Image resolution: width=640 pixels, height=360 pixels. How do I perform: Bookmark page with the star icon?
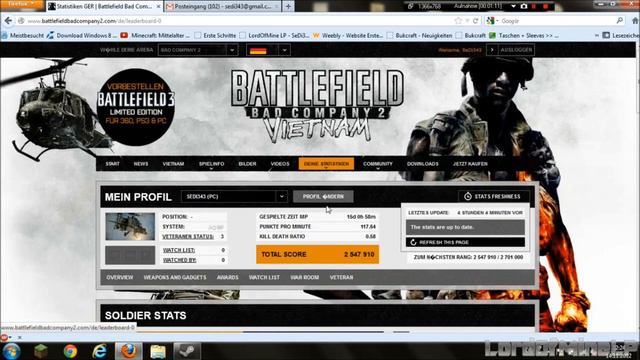click(x=458, y=21)
